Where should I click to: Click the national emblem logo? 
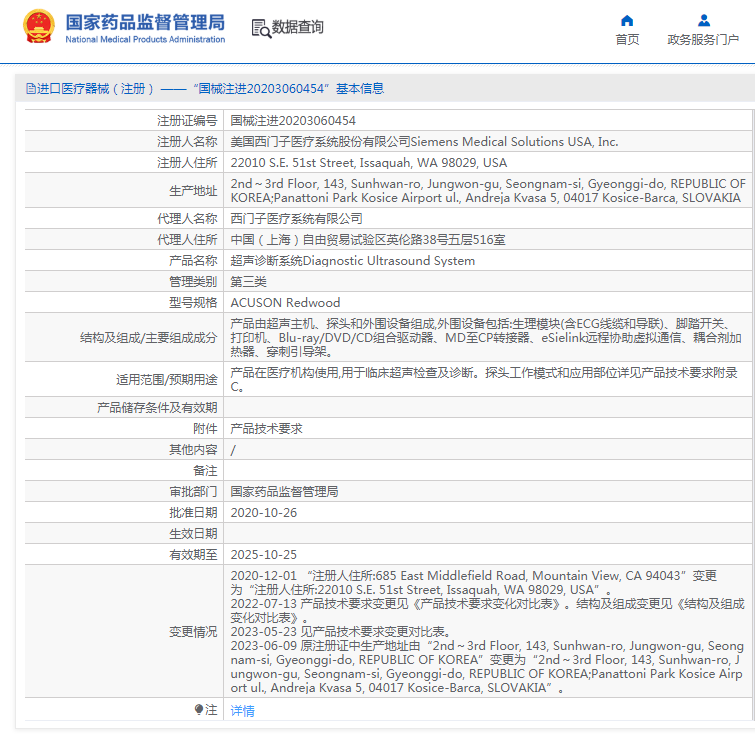pos(39,26)
